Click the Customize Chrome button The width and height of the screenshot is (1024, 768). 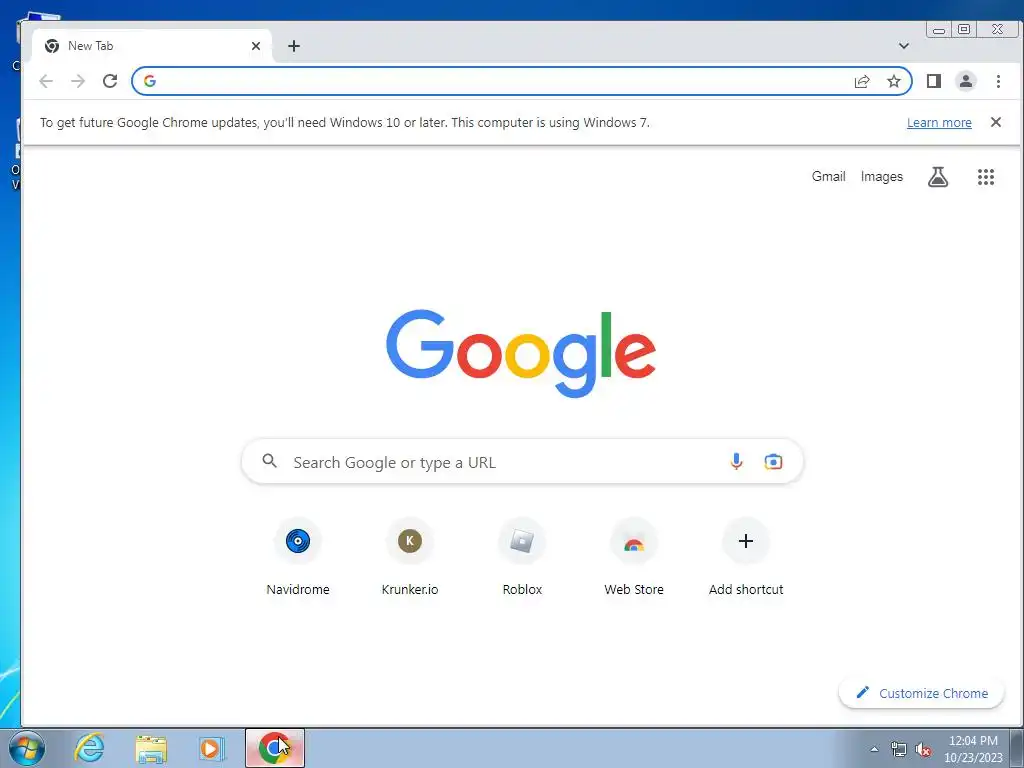tap(921, 693)
